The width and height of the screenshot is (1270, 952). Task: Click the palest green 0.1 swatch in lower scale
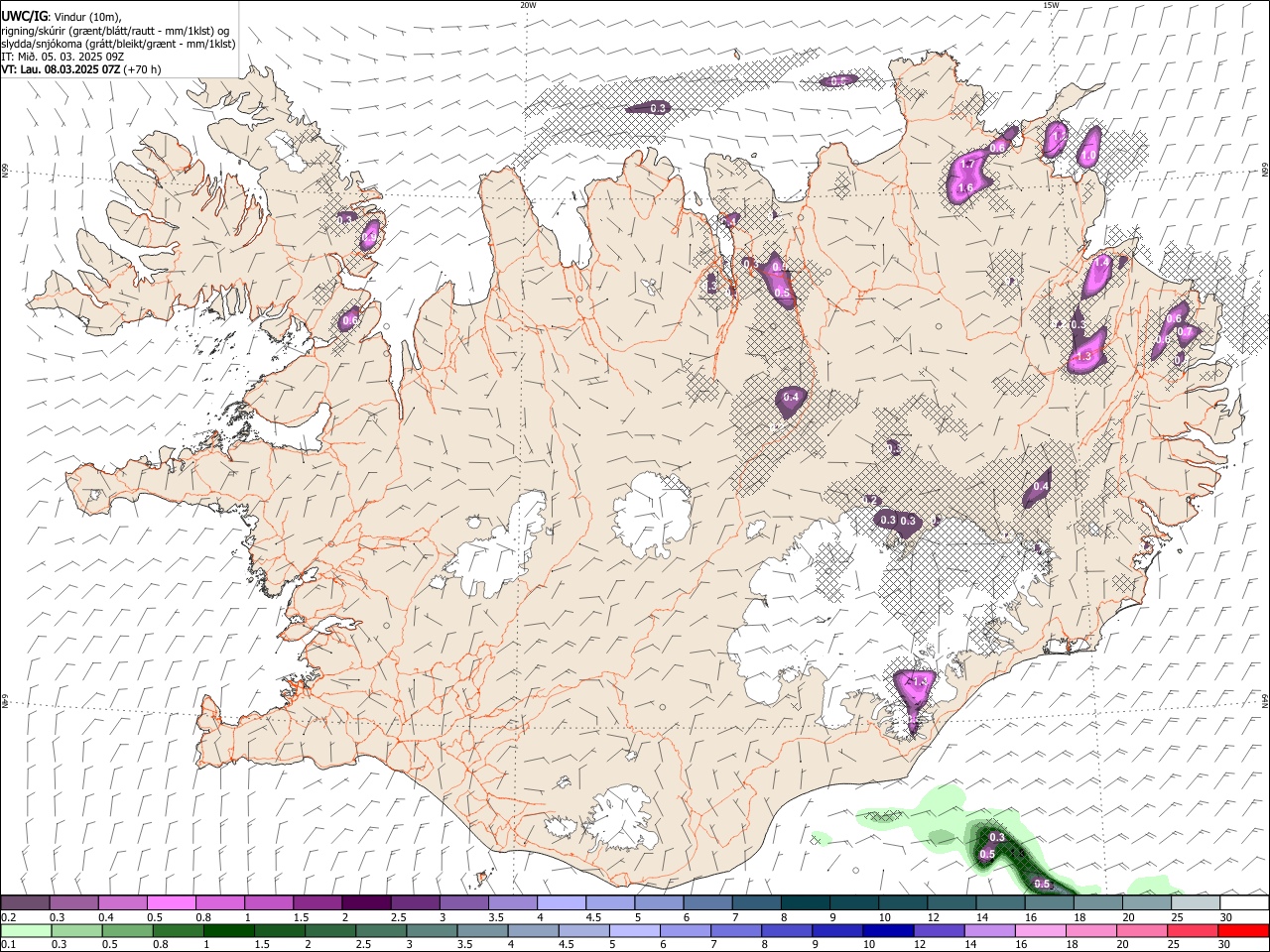pos(26,931)
